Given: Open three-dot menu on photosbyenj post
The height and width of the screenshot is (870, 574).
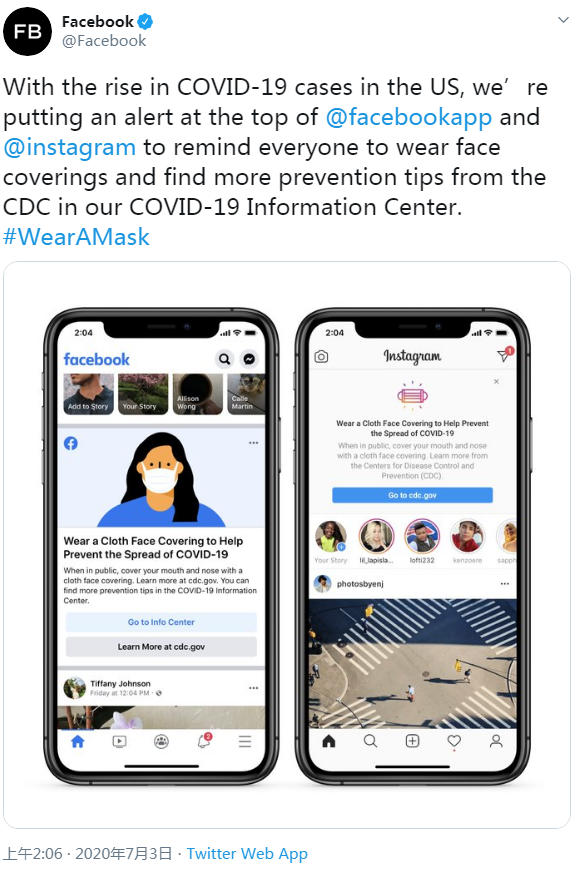Looking at the screenshot, I should click(x=505, y=584).
